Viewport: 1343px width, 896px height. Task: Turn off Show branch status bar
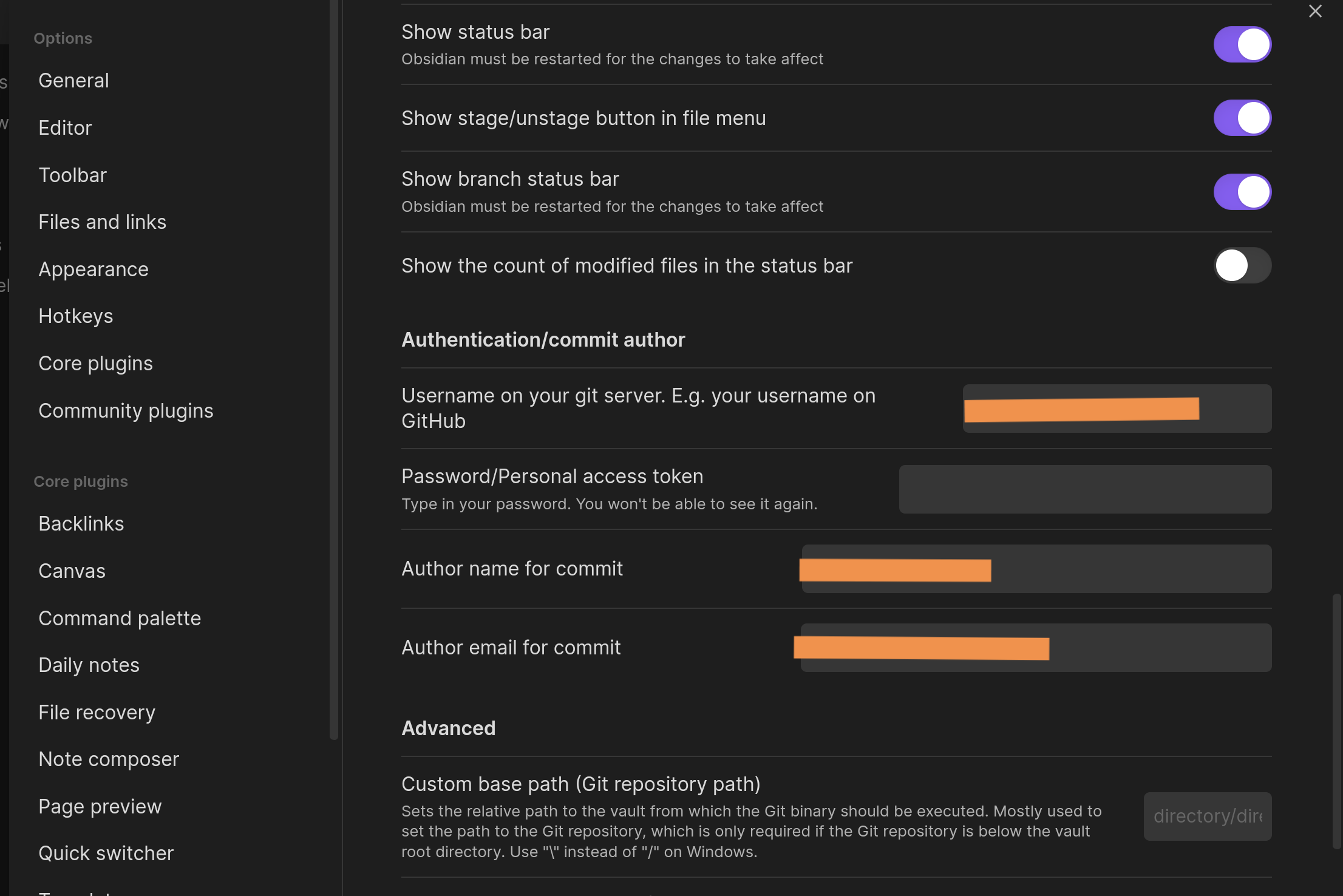[1242, 192]
